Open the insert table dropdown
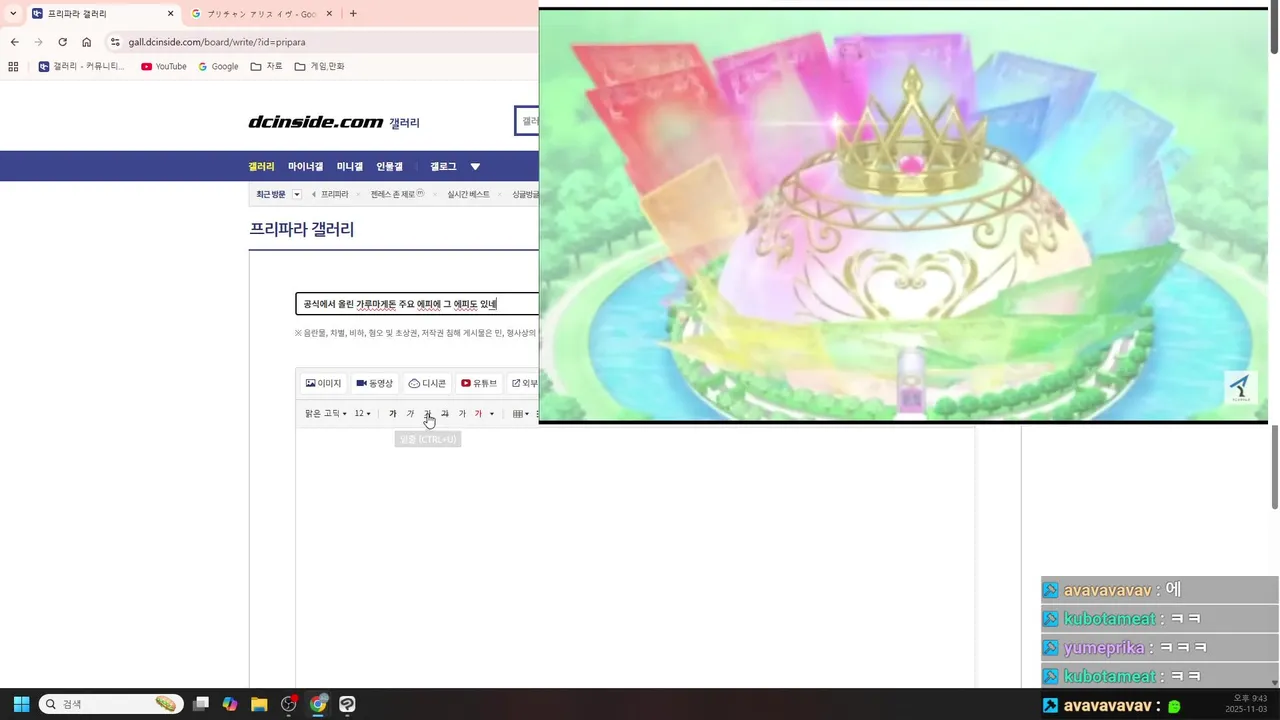The height and width of the screenshot is (720, 1280). tap(521, 414)
